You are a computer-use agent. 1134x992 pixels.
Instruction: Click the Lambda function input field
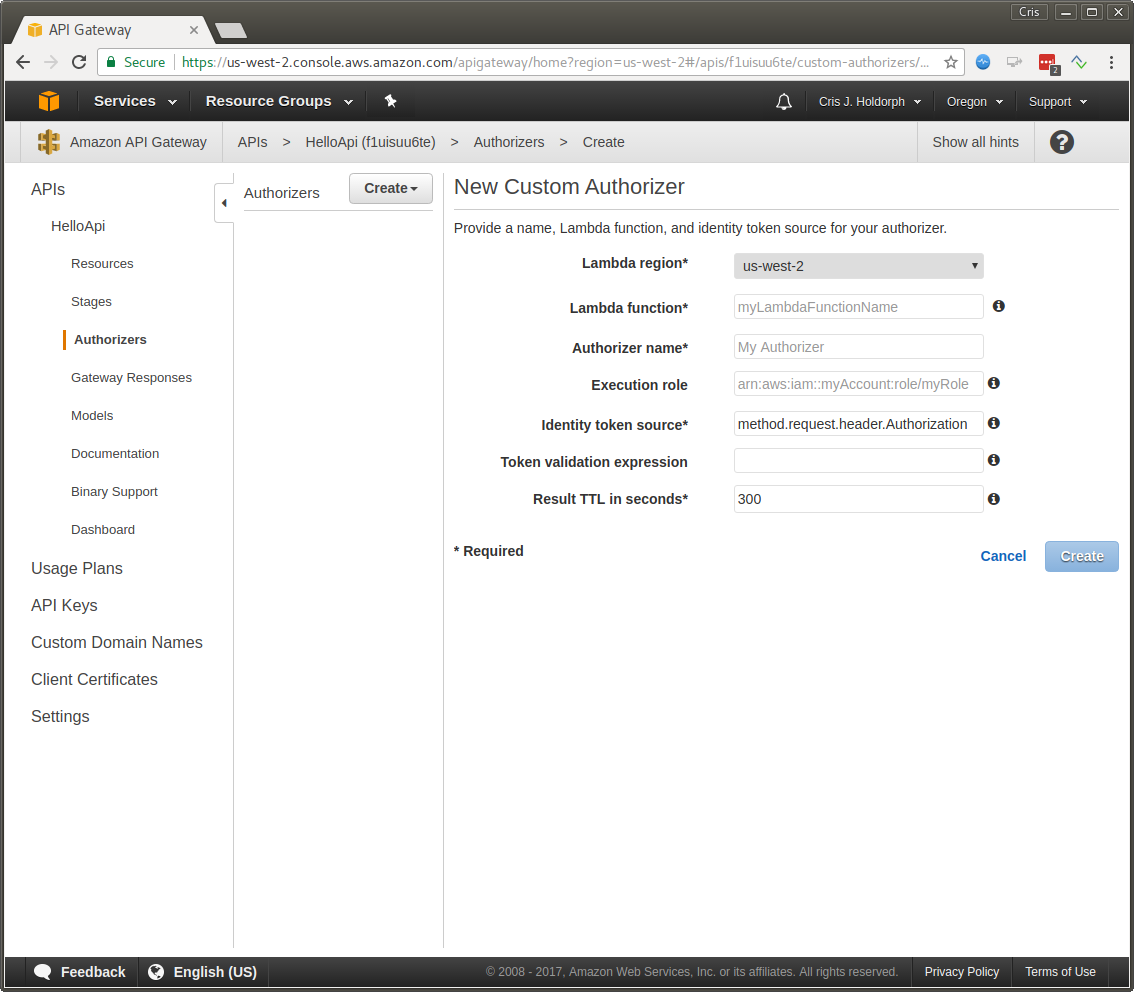pos(858,307)
